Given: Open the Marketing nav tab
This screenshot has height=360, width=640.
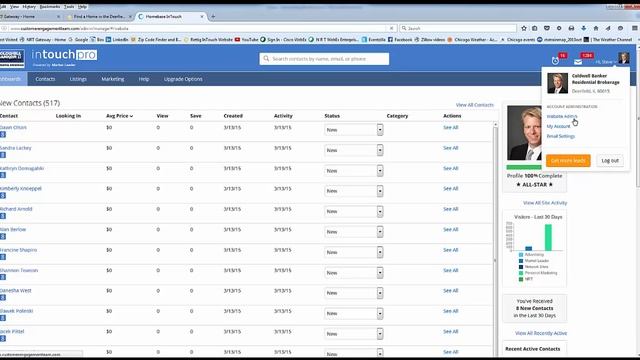Looking at the screenshot, I should tap(113, 79).
